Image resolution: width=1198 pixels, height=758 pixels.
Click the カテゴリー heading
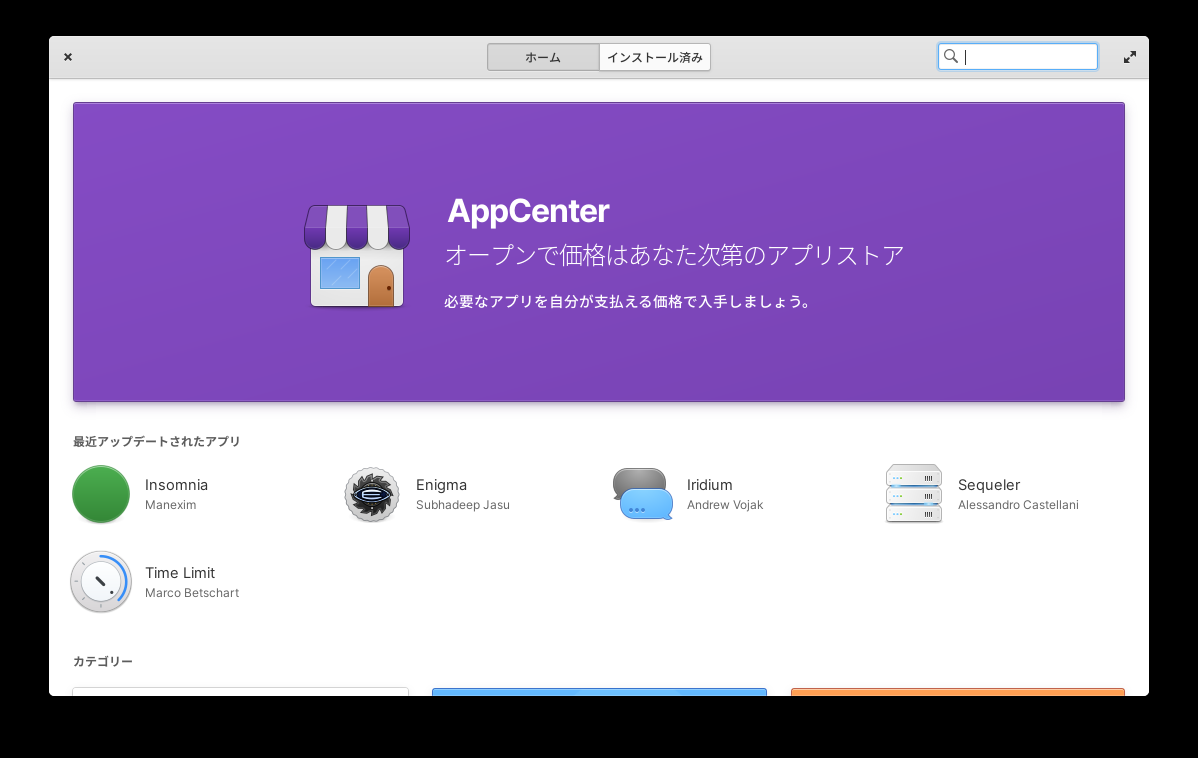103,662
